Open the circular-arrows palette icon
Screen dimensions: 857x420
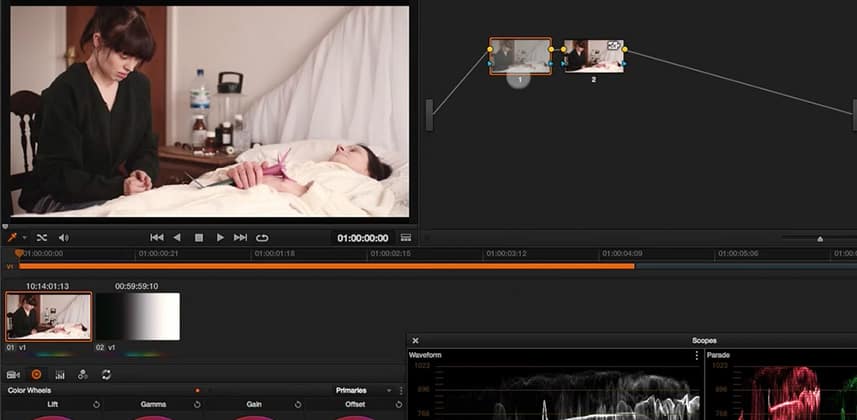click(106, 375)
